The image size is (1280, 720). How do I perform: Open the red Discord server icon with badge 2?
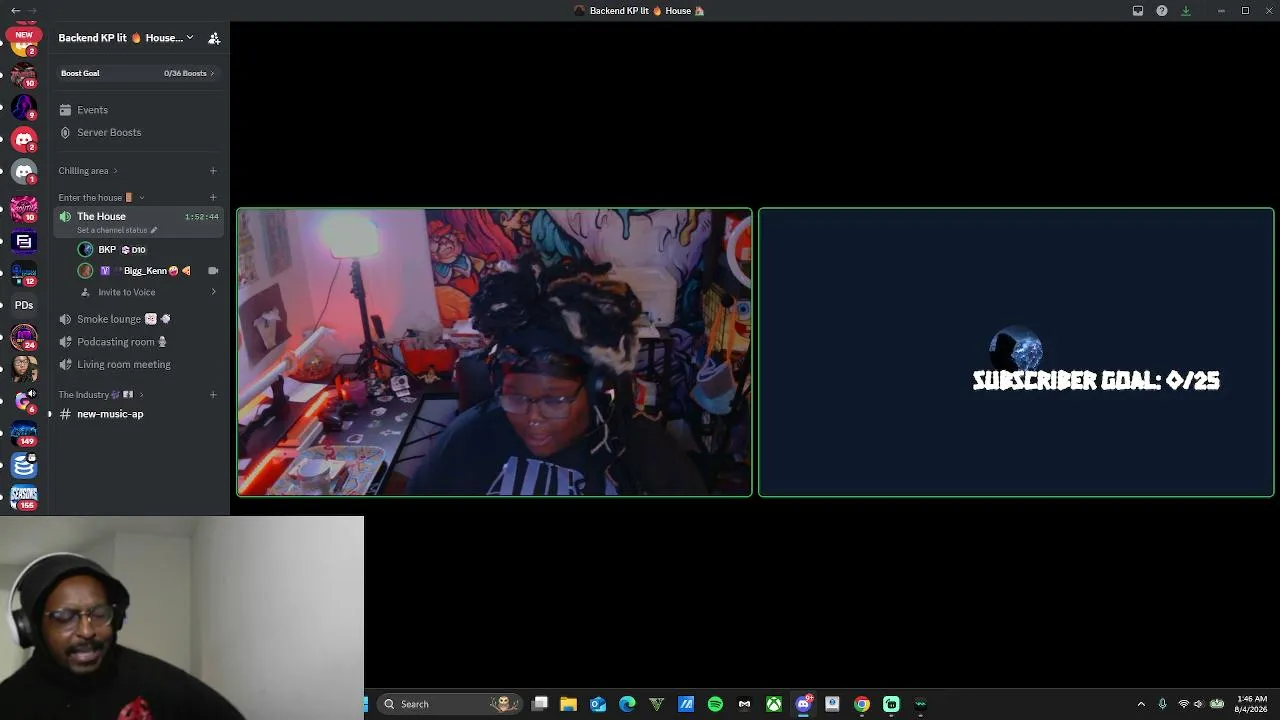coord(24,139)
